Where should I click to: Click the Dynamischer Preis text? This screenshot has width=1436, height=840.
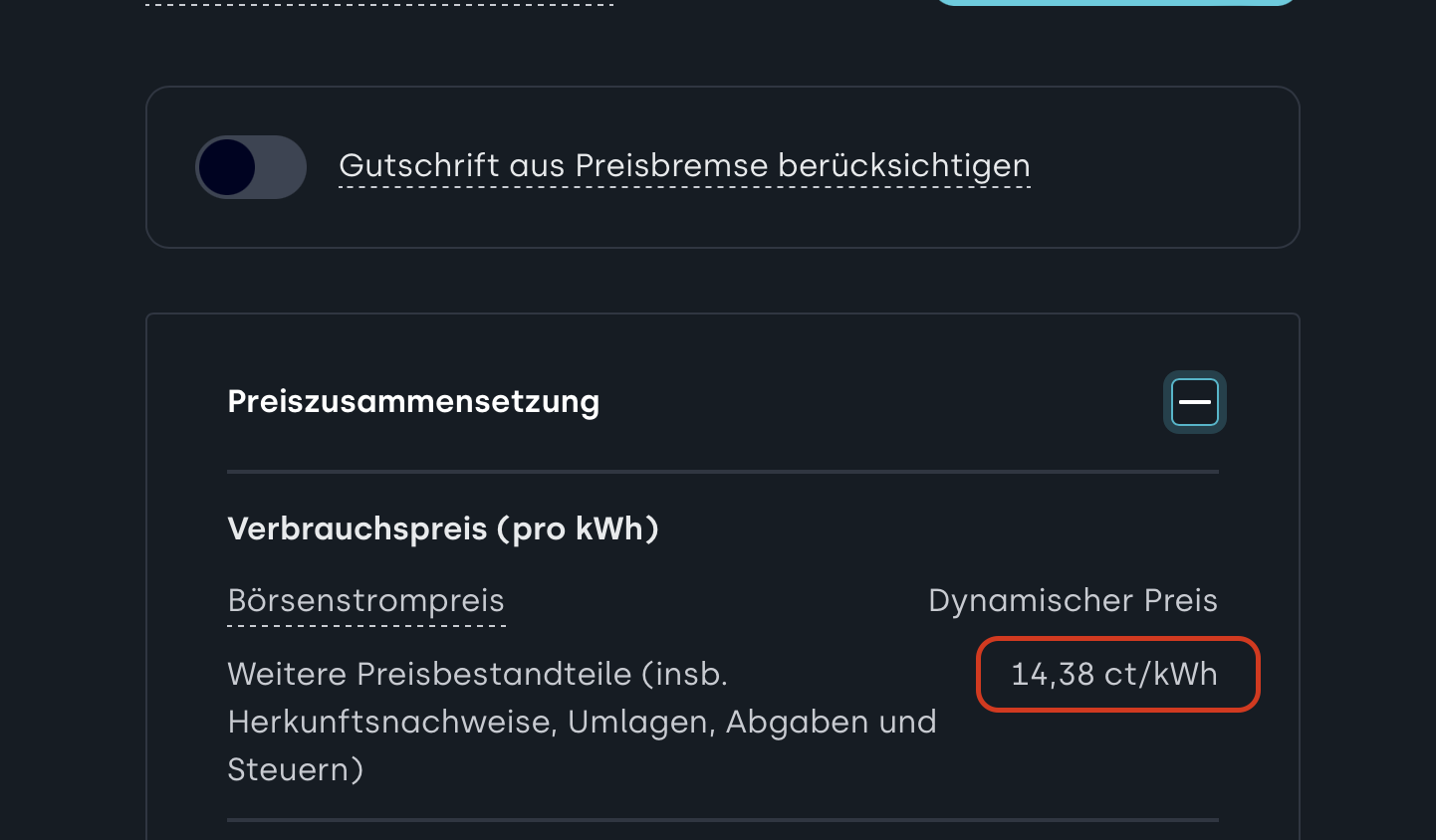(1073, 601)
